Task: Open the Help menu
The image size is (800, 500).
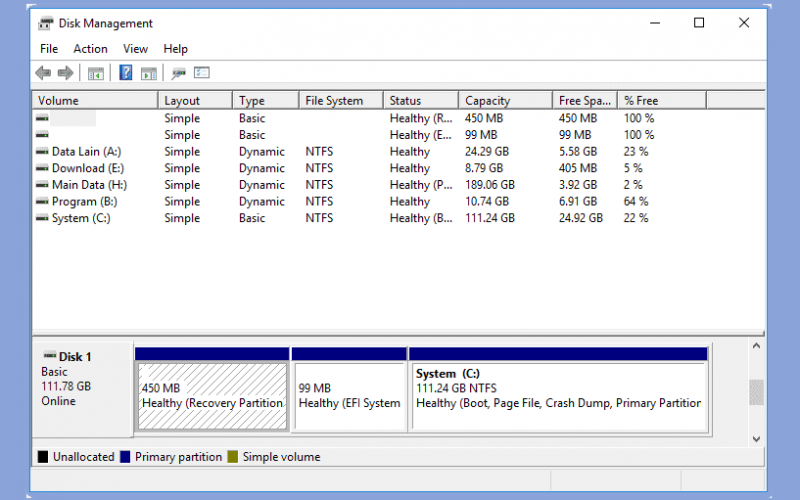Action: pos(176,49)
